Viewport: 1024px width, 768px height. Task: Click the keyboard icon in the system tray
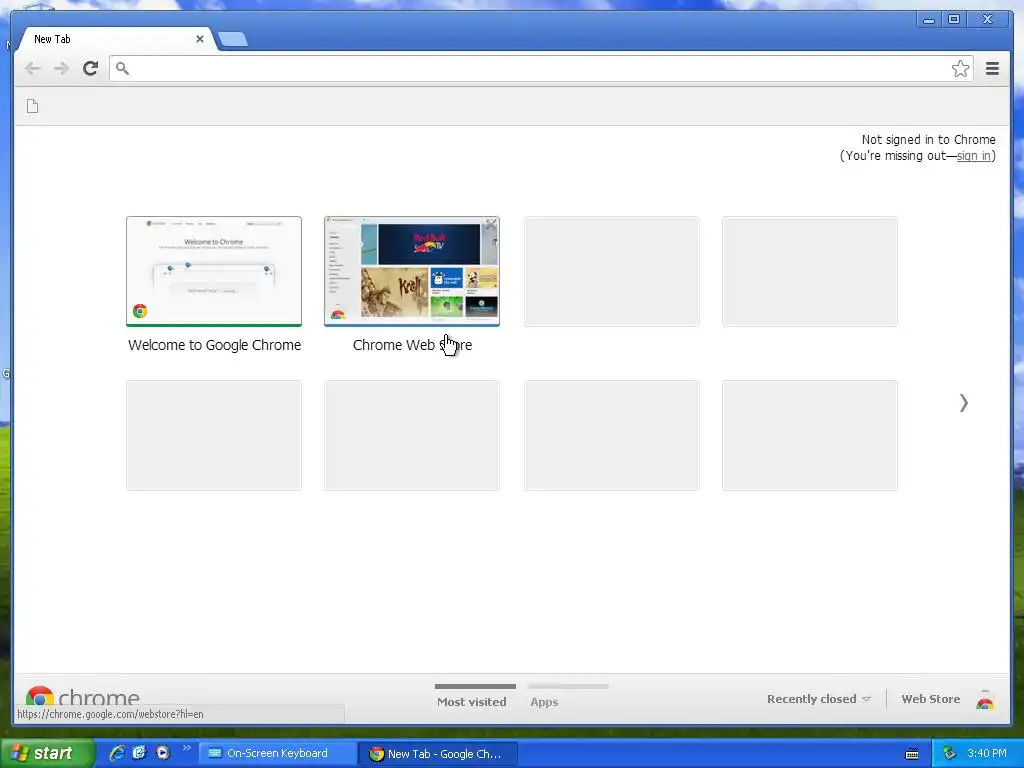(x=912, y=754)
